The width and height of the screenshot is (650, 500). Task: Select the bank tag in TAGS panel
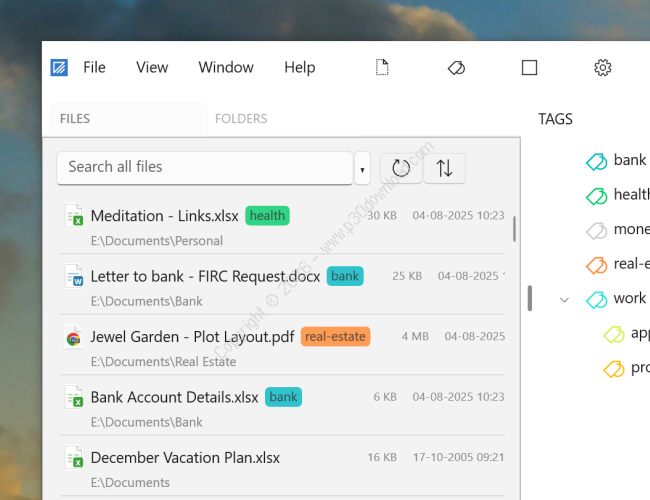point(629,160)
